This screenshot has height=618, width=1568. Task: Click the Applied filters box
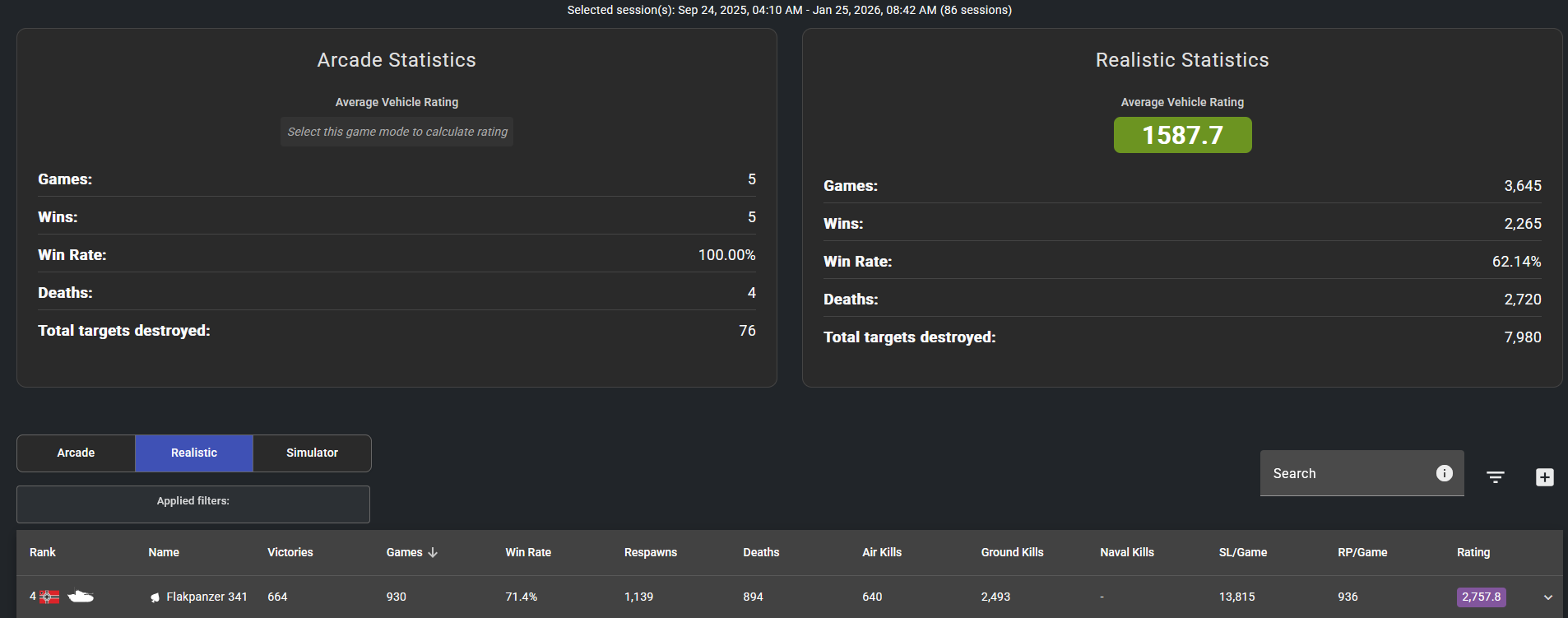193,504
